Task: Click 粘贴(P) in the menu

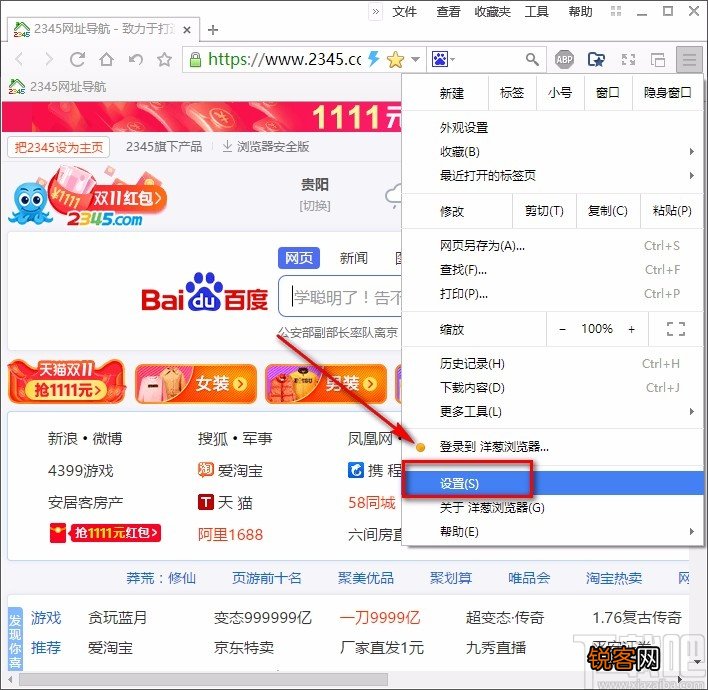Action: point(672,211)
